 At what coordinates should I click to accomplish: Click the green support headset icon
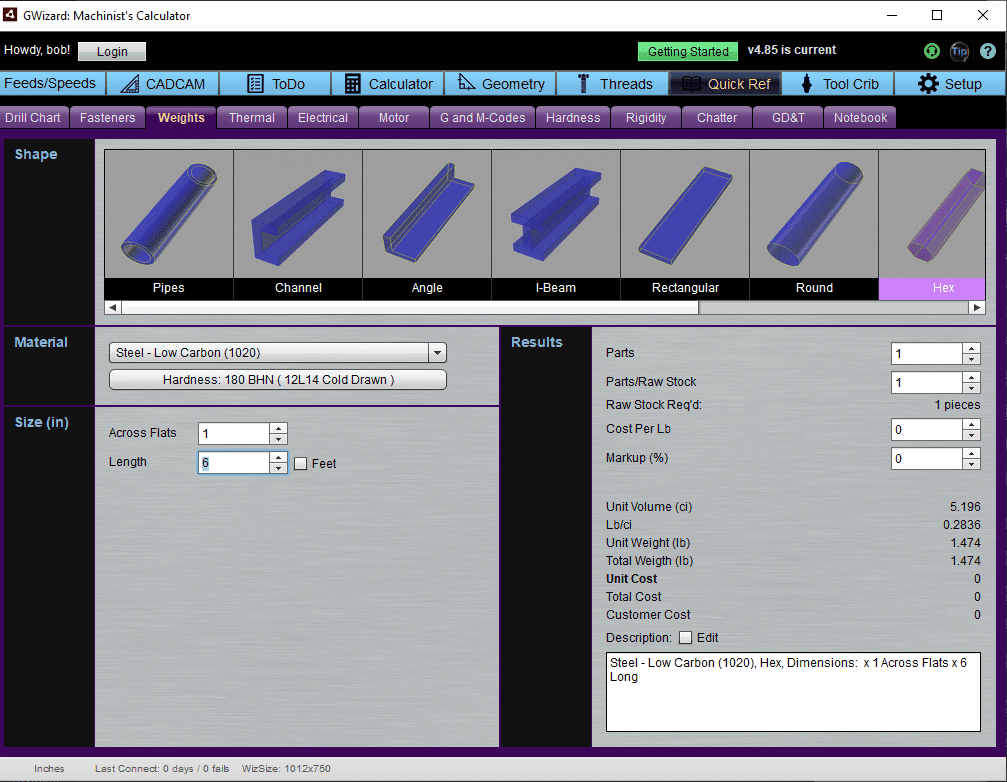tap(931, 51)
